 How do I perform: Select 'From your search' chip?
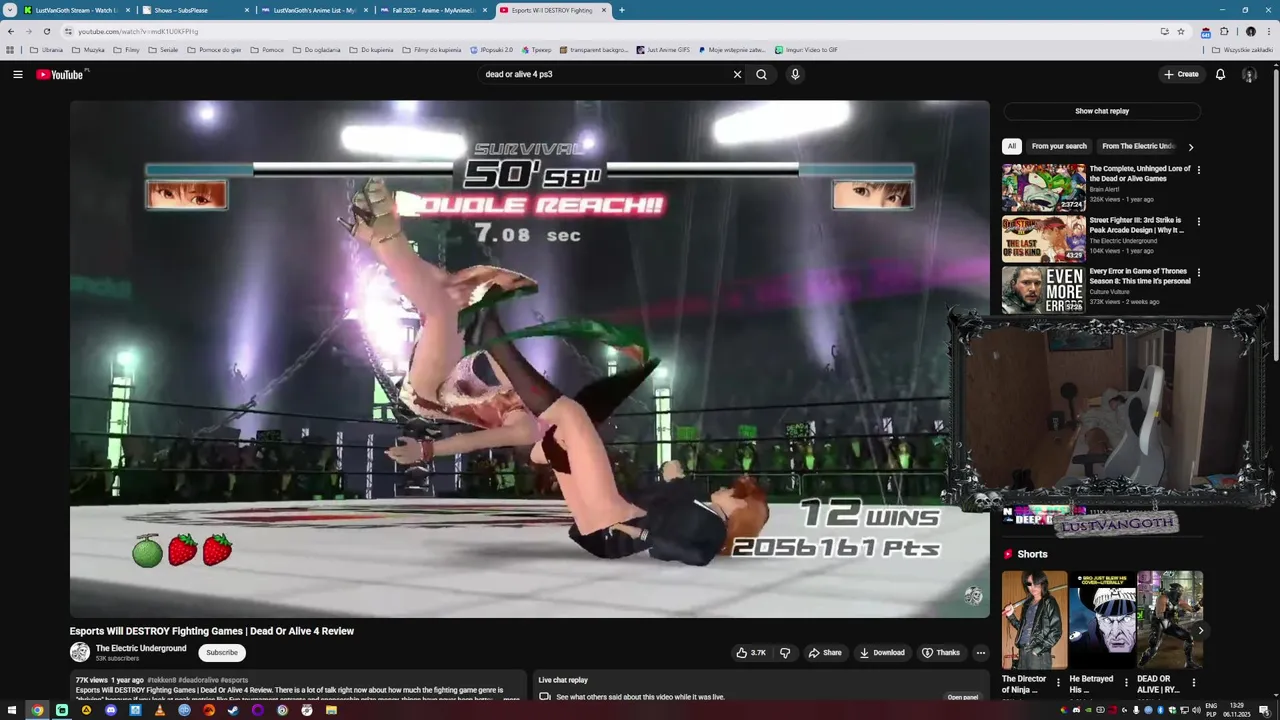(x=1059, y=146)
